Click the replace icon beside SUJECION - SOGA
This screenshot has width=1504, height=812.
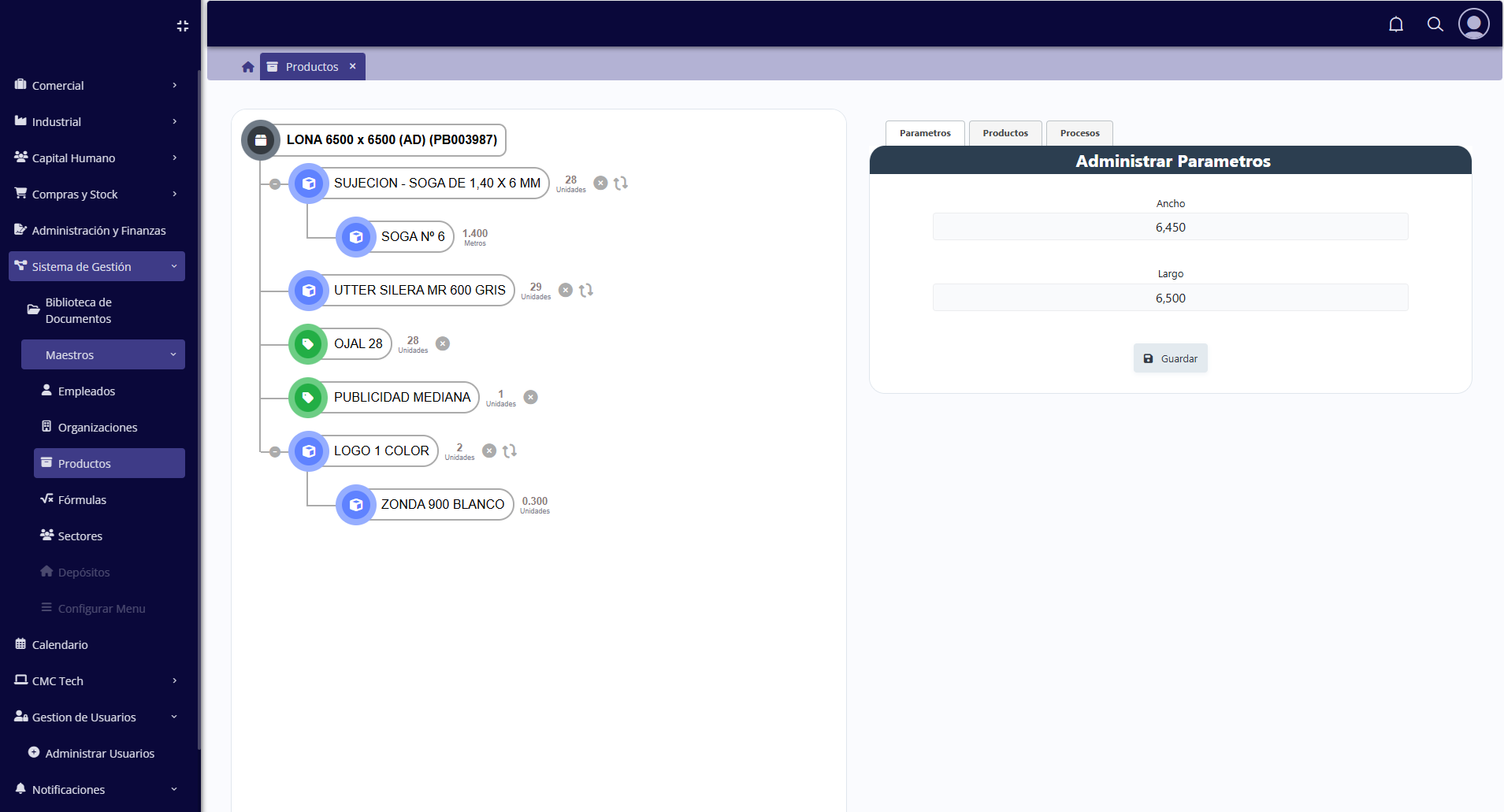tap(621, 183)
